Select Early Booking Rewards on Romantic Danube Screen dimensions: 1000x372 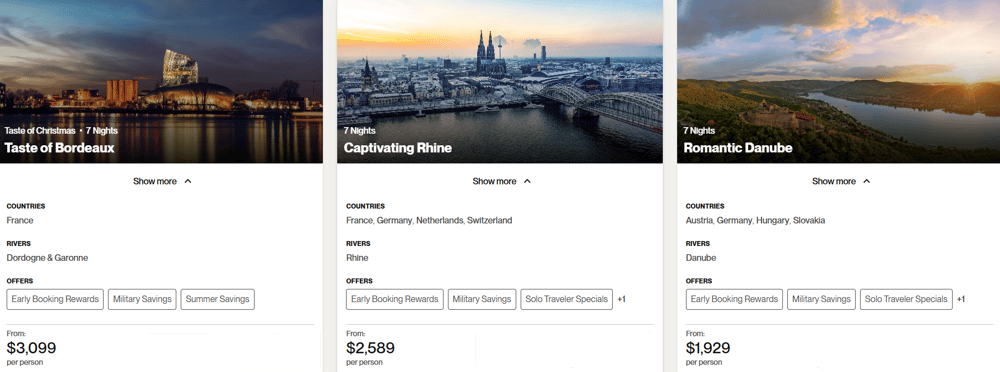pyautogui.click(x=734, y=299)
